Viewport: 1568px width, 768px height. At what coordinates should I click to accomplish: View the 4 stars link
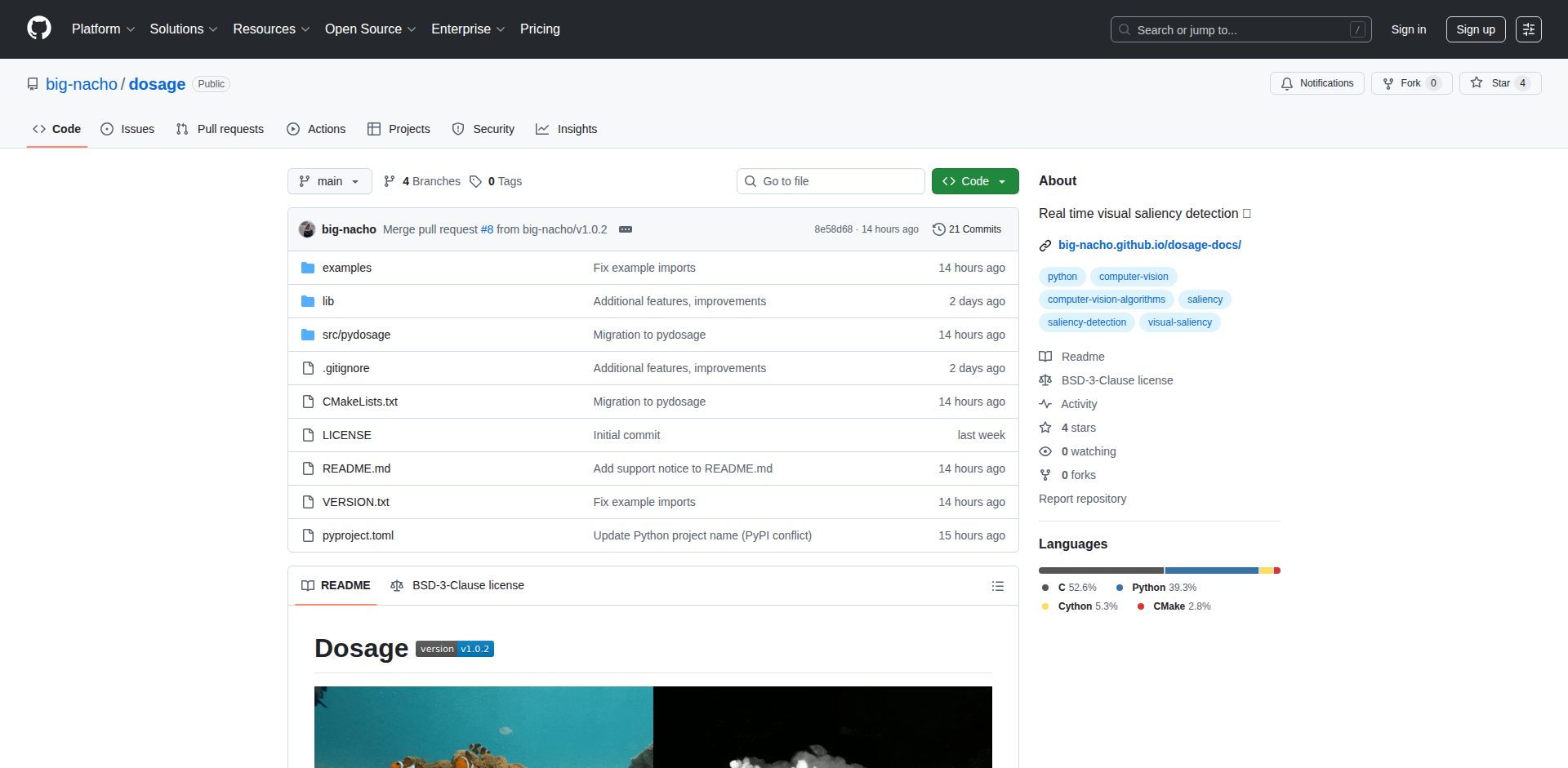1067,428
